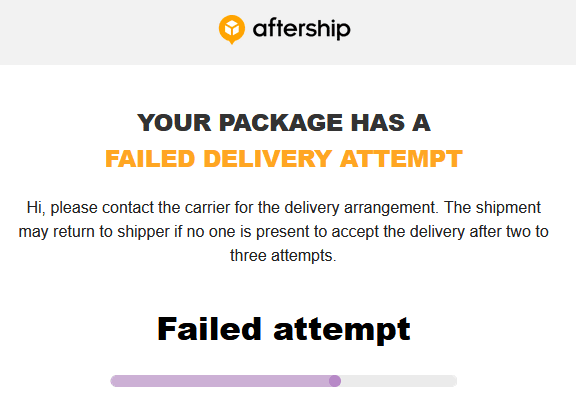
Task: Click the filled purple part of progress bar
Action: (220, 381)
